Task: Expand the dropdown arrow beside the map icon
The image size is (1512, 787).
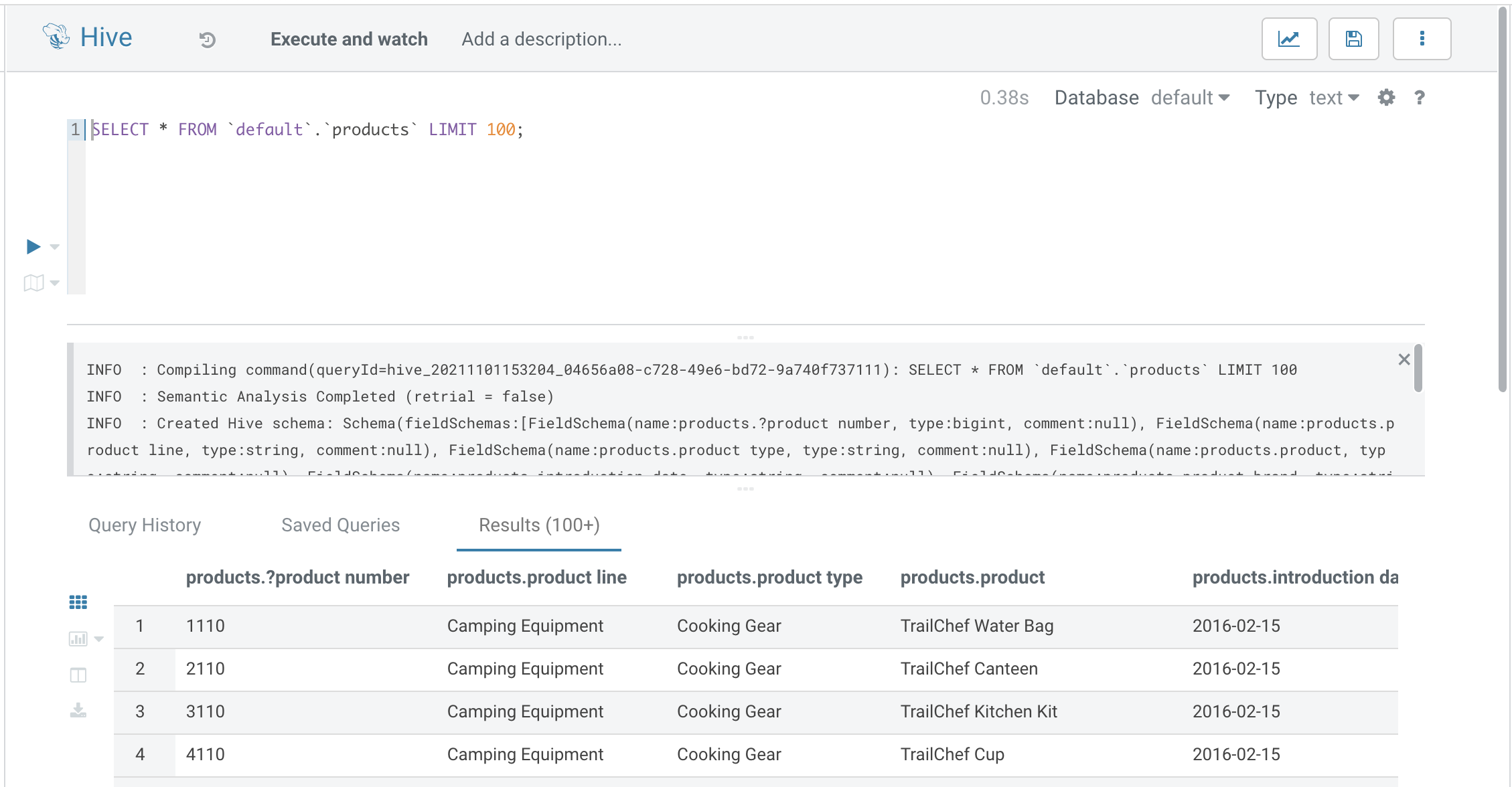Action: click(x=55, y=283)
